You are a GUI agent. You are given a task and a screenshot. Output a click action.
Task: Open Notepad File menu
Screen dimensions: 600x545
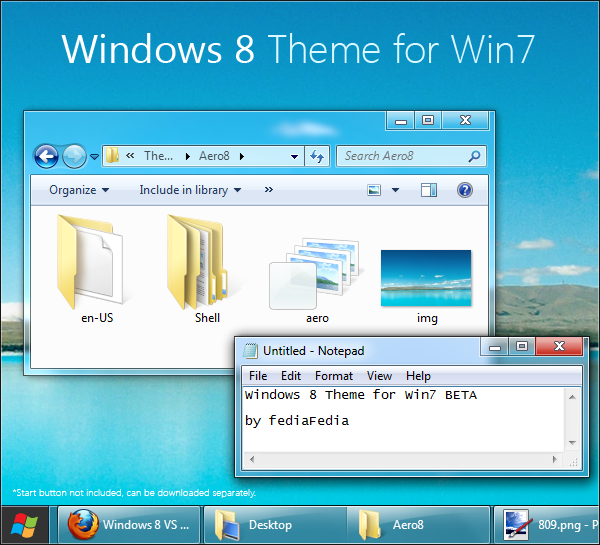[x=258, y=376]
